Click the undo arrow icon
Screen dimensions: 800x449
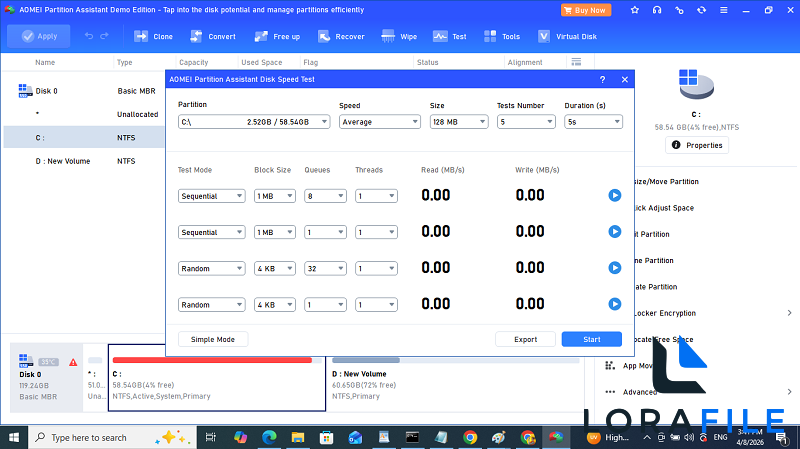click(x=89, y=36)
